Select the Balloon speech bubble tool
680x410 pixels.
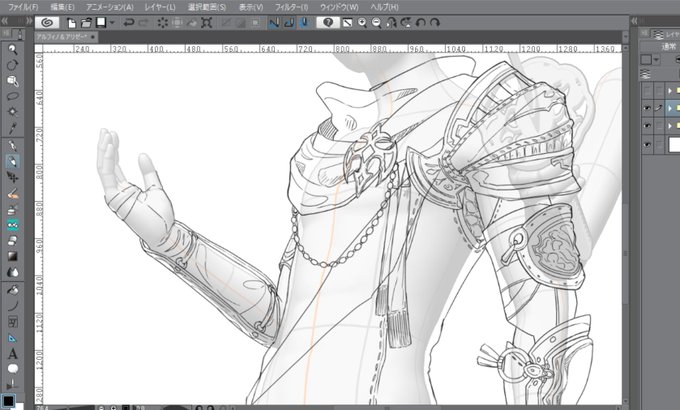(x=13, y=369)
